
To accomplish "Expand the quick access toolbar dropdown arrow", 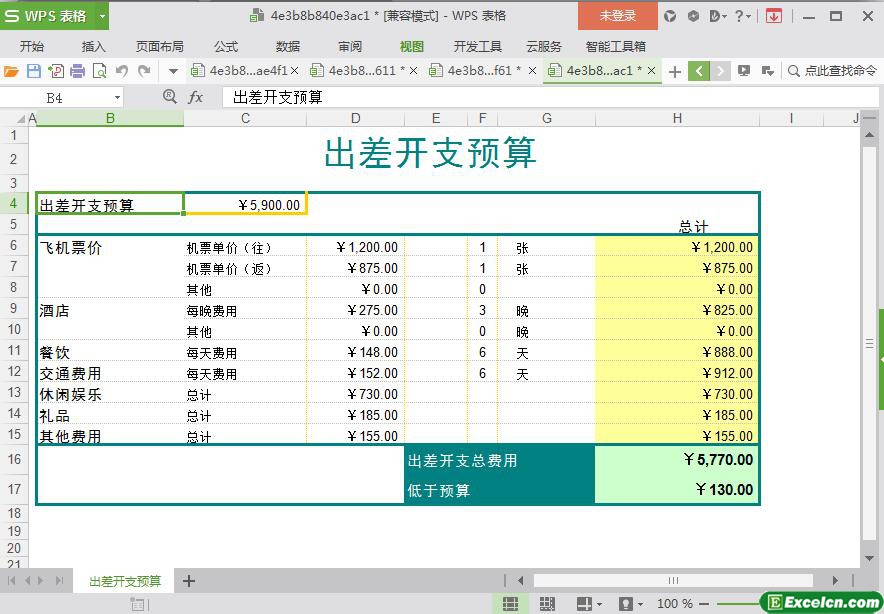I will 173,71.
